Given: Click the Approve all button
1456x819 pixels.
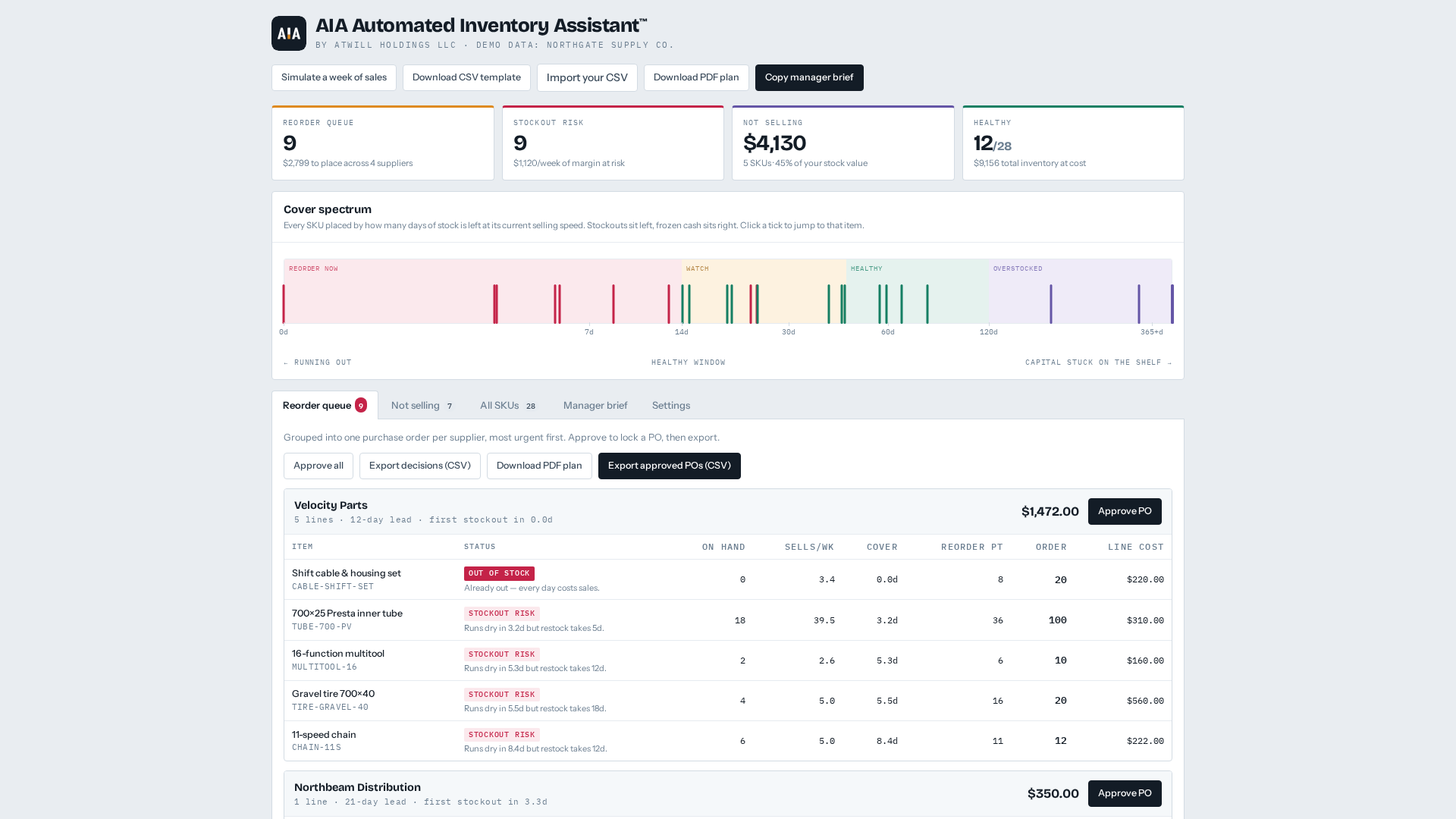Looking at the screenshot, I should click(318, 466).
